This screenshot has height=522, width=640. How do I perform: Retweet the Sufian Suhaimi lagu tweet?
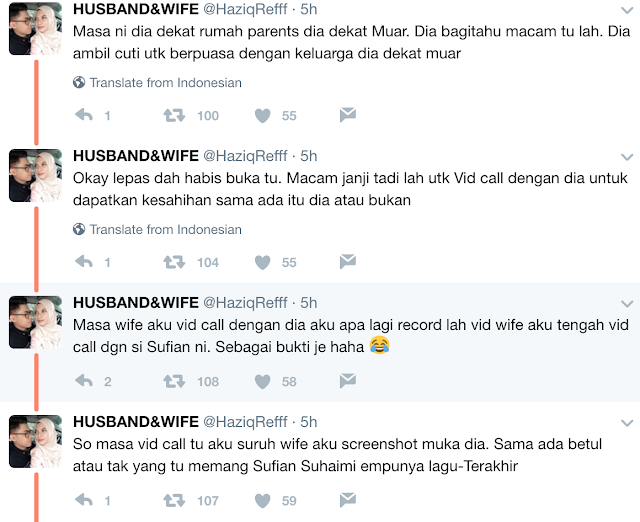[174, 500]
